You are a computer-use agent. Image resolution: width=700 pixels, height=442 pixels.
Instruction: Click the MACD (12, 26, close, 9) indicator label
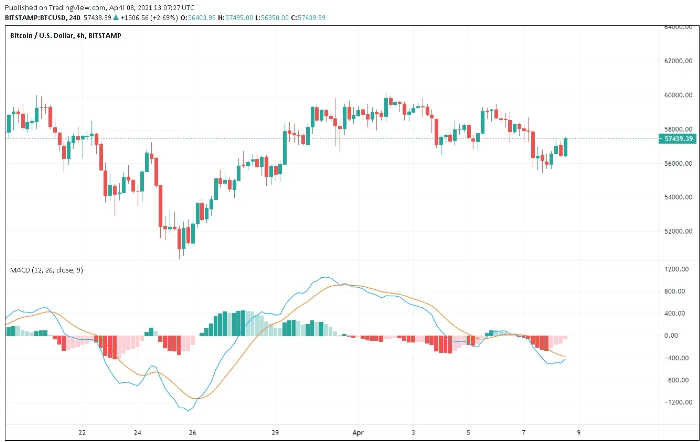tap(46, 270)
